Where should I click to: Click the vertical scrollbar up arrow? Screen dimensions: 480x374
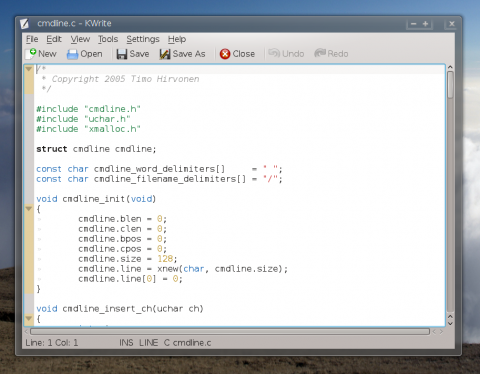(450, 67)
